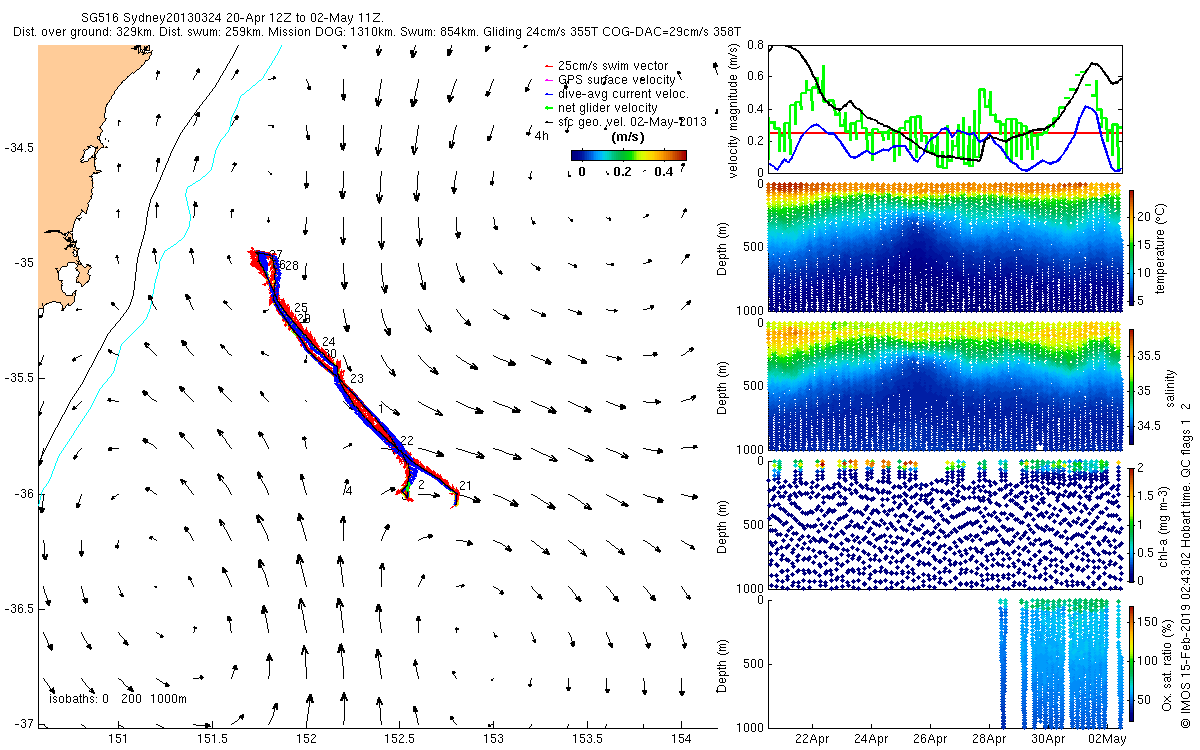
Task: Click the oxygen saturation depth-section plot
Action: tap(945, 666)
